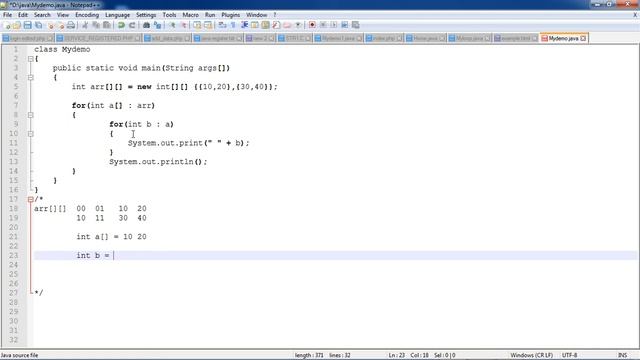
Task: Collapse the class body fold at line 2
Action: click(x=31, y=59)
